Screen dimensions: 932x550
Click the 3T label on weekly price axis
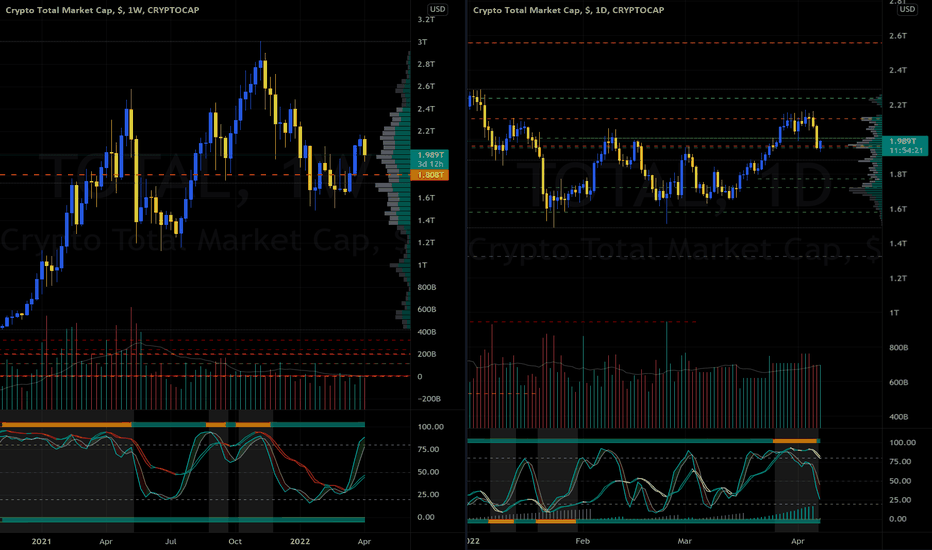(422, 42)
